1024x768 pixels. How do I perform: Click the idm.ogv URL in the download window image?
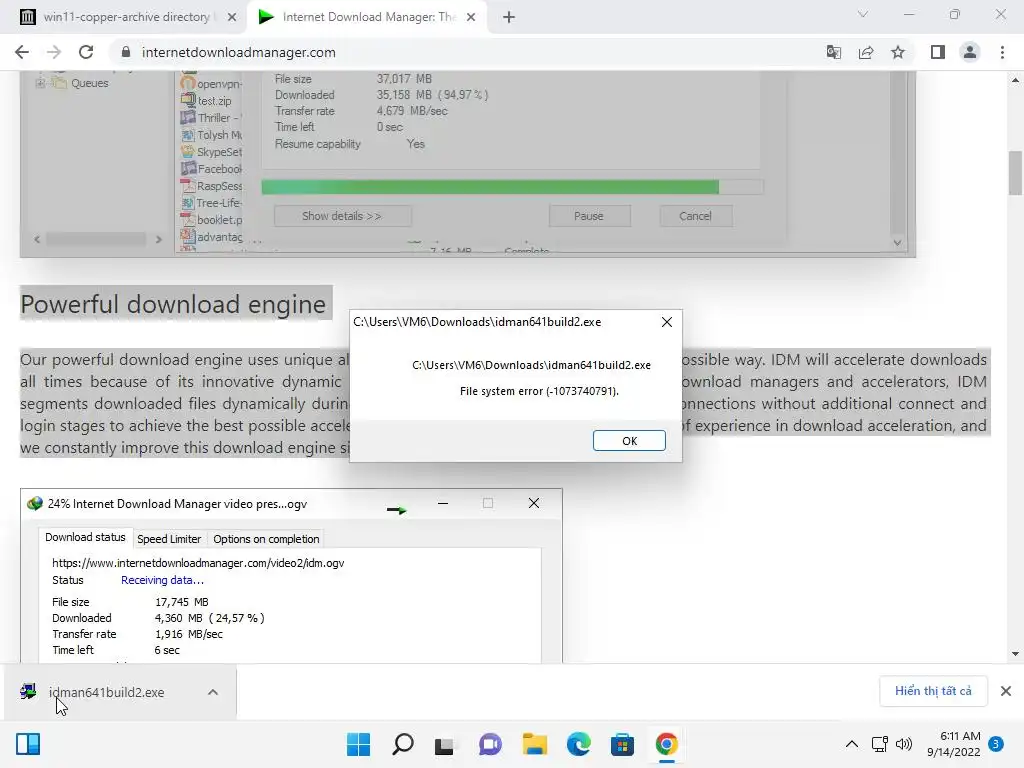(198, 563)
